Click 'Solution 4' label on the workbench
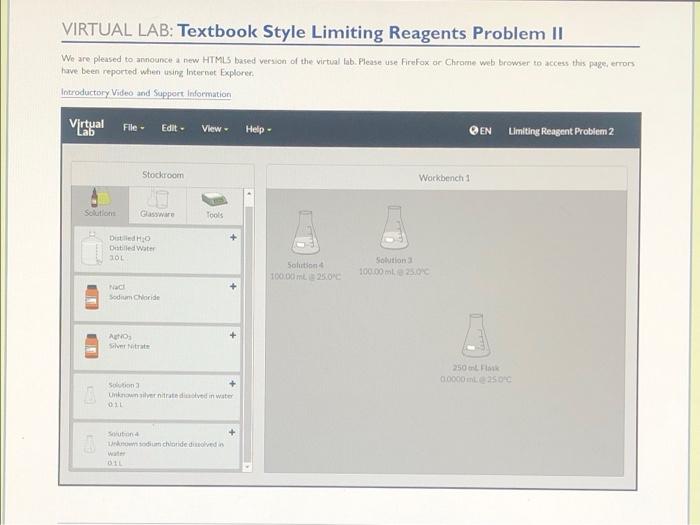 coord(306,265)
